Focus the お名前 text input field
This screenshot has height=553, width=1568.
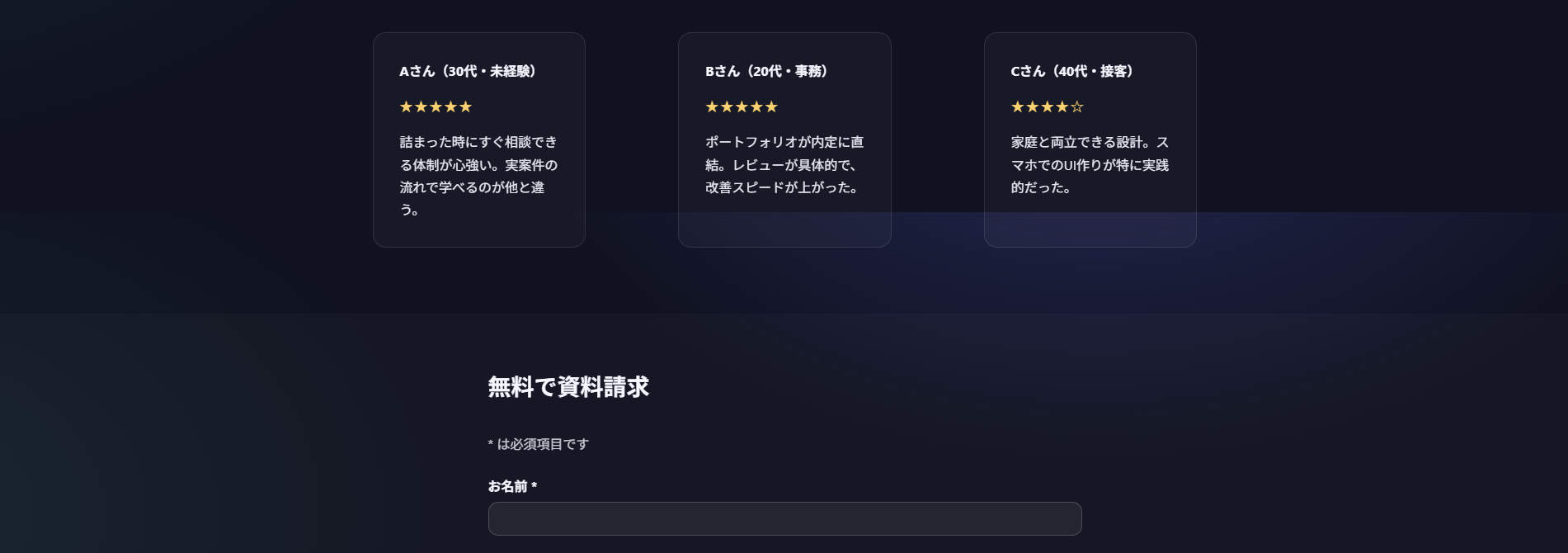tap(784, 519)
